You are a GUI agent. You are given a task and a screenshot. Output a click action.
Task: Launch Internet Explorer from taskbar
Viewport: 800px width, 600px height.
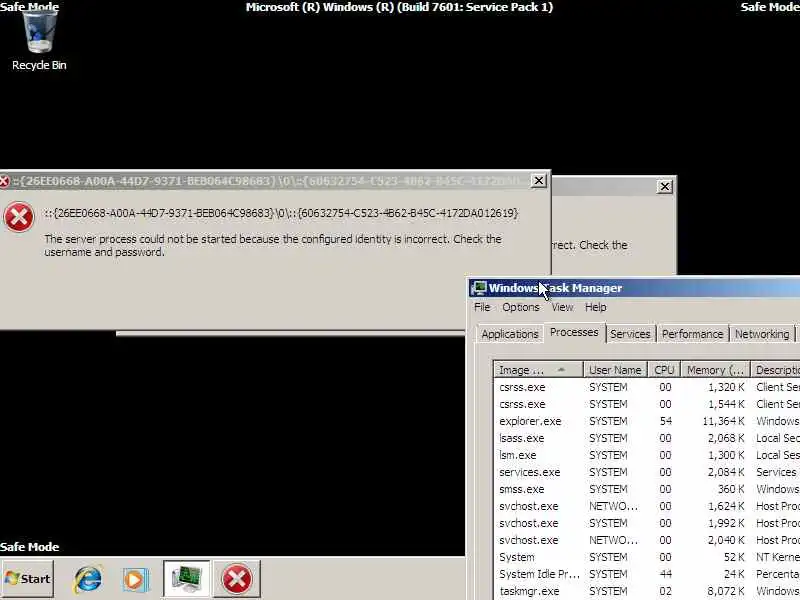(x=88, y=579)
